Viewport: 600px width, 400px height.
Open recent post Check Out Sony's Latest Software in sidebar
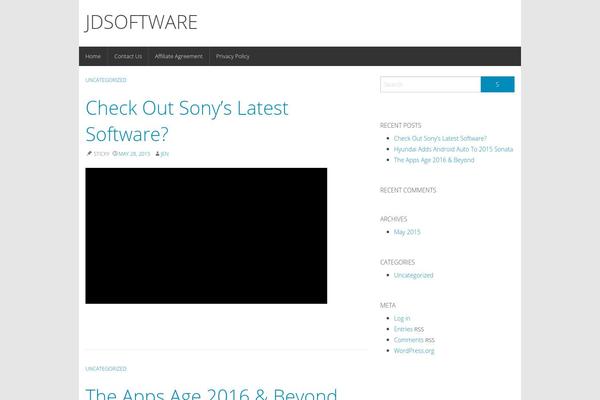point(440,138)
